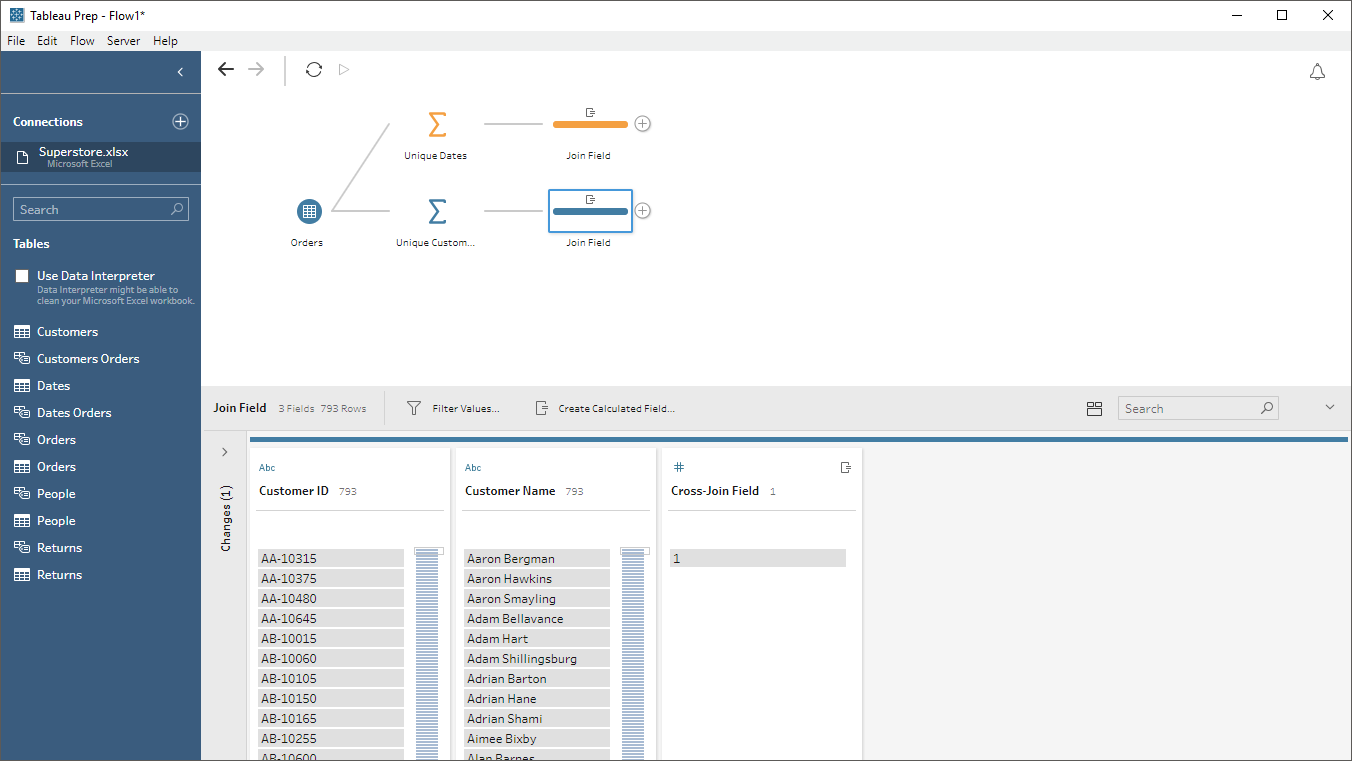
Task: Select the orange Join Field step
Action: (590, 124)
